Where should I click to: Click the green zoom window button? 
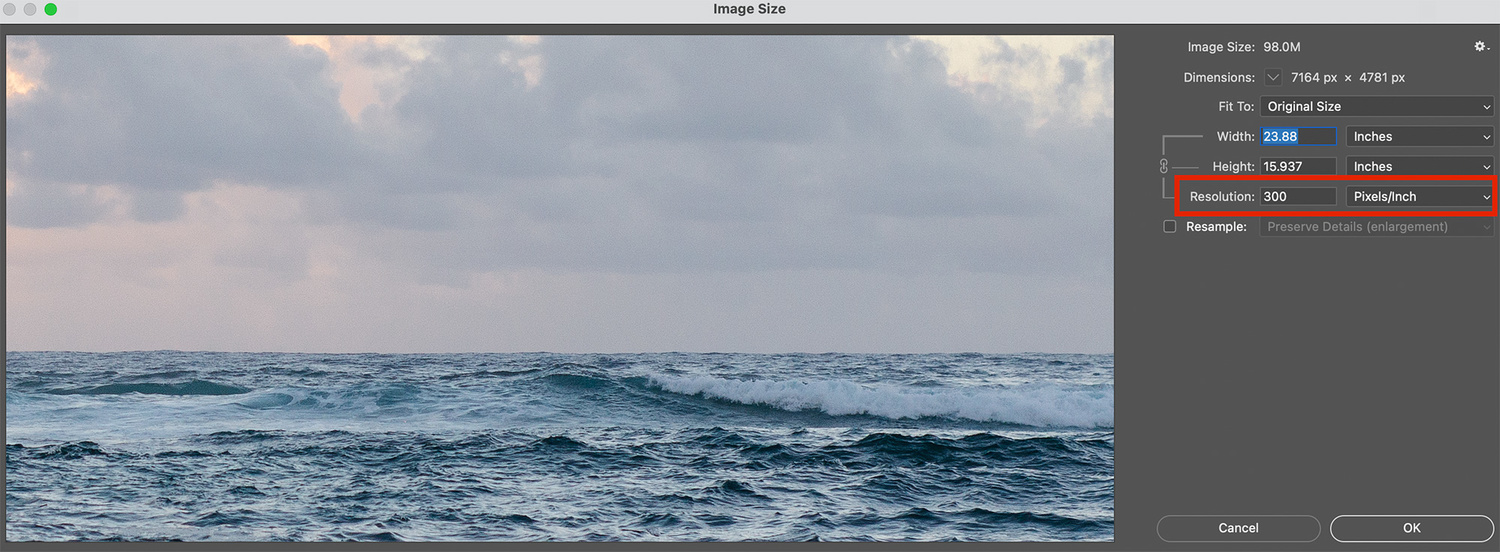click(x=51, y=9)
